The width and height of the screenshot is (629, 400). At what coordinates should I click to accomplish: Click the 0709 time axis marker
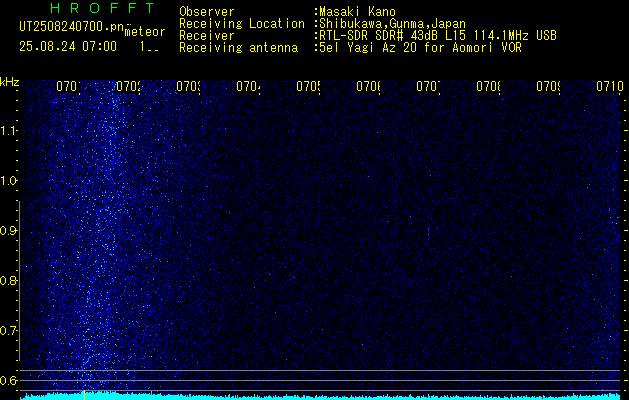click(548, 86)
